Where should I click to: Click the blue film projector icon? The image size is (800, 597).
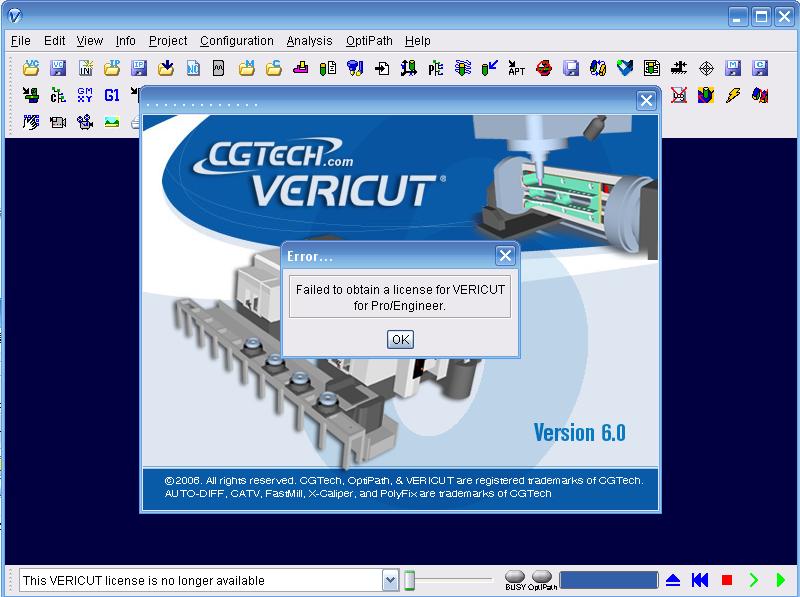(x=85, y=122)
